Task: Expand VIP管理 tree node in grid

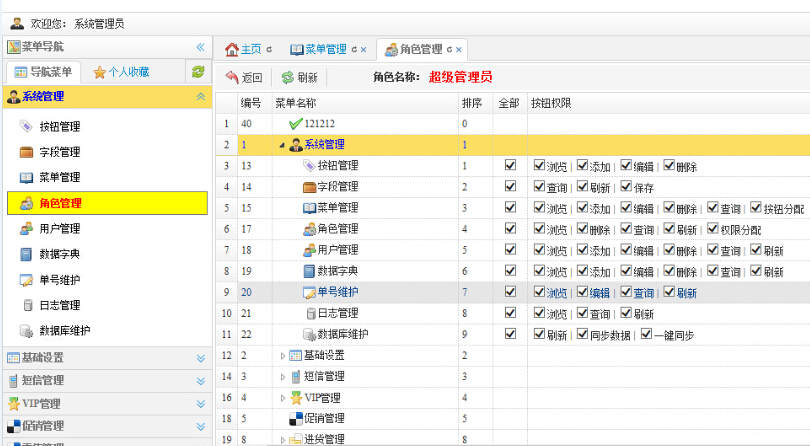Action: tap(283, 398)
